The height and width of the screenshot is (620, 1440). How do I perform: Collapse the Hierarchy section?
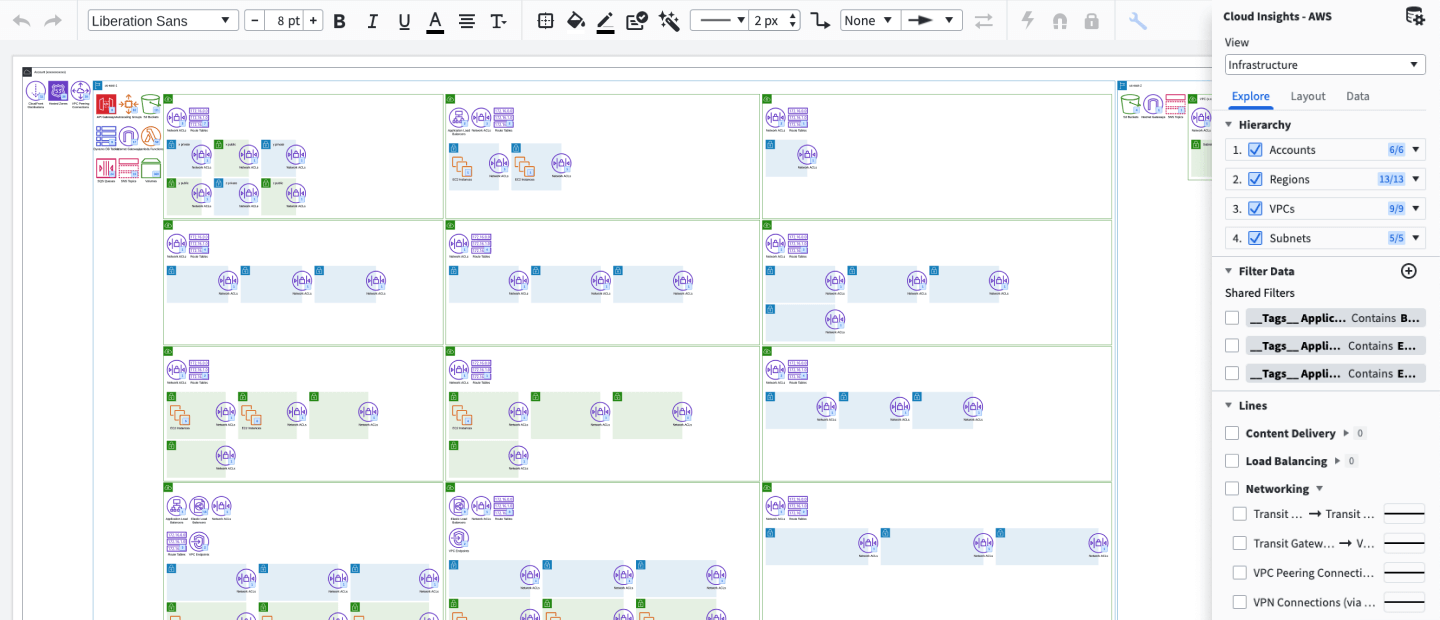(1230, 125)
